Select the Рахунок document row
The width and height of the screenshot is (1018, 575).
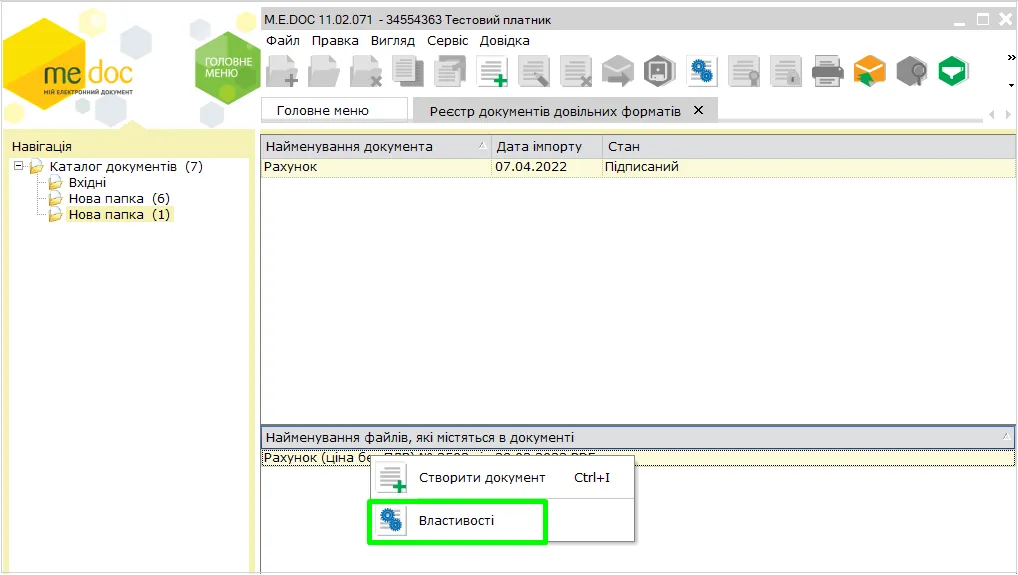(x=638, y=167)
